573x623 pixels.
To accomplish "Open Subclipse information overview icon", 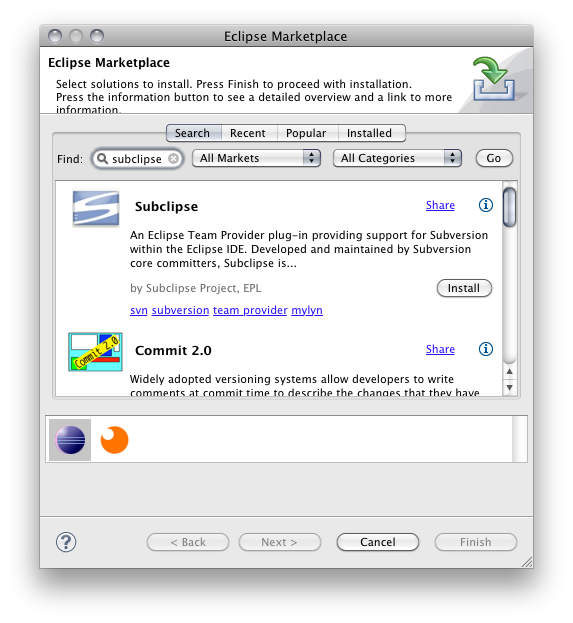I will click(485, 205).
